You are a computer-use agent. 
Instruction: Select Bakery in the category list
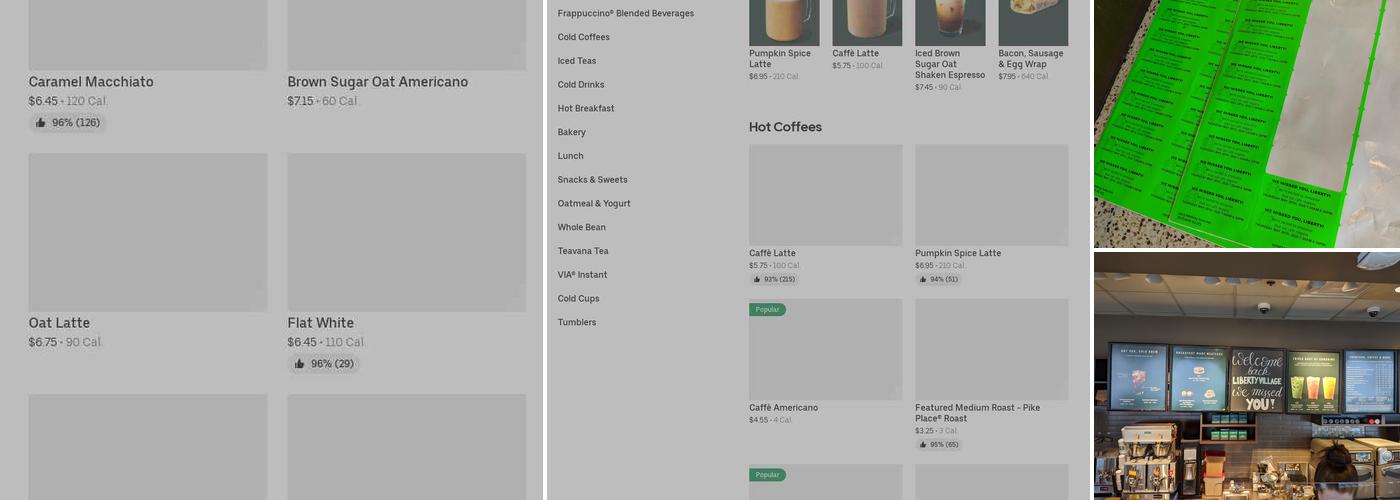coord(572,132)
